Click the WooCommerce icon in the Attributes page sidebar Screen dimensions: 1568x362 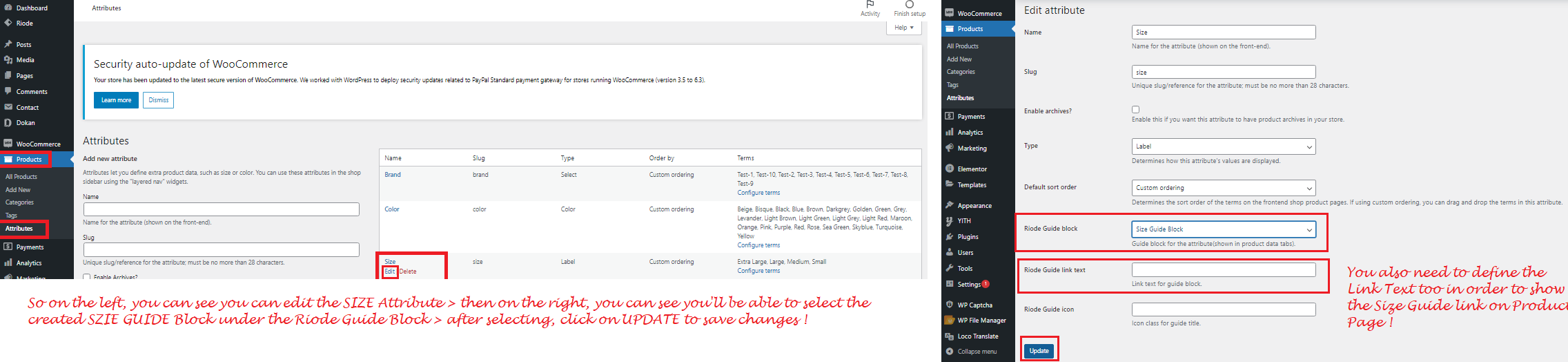(x=8, y=144)
